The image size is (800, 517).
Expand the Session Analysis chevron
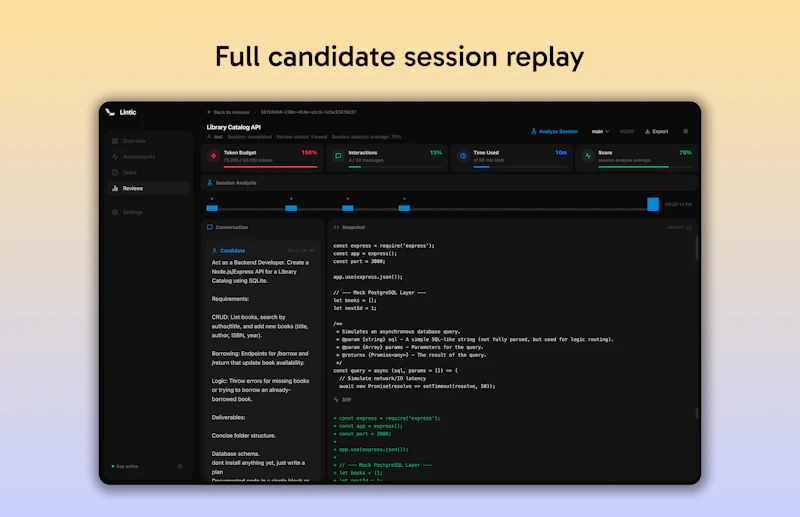[x=689, y=183]
